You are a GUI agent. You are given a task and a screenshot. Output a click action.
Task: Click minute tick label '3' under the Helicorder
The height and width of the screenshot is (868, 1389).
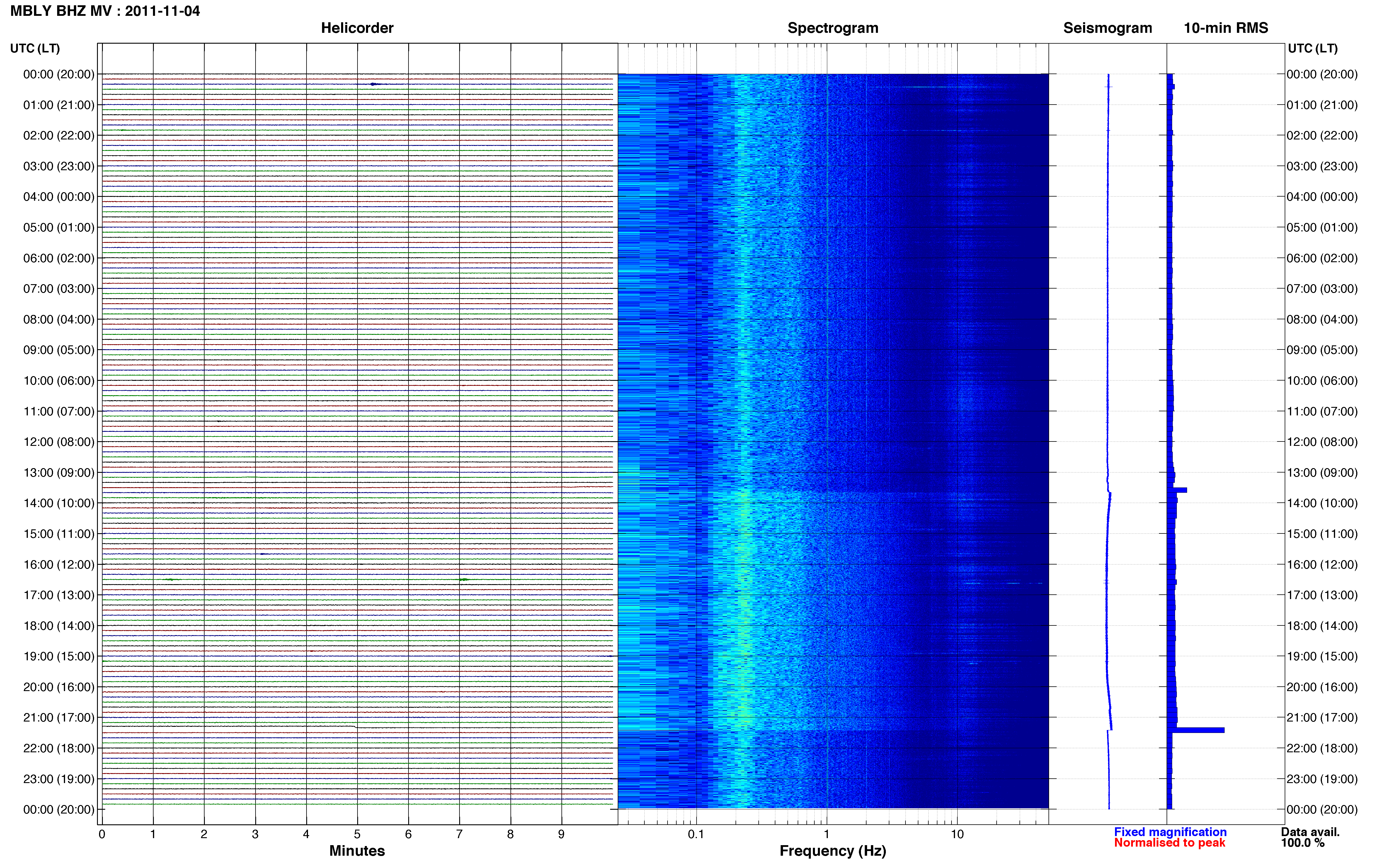point(255,834)
